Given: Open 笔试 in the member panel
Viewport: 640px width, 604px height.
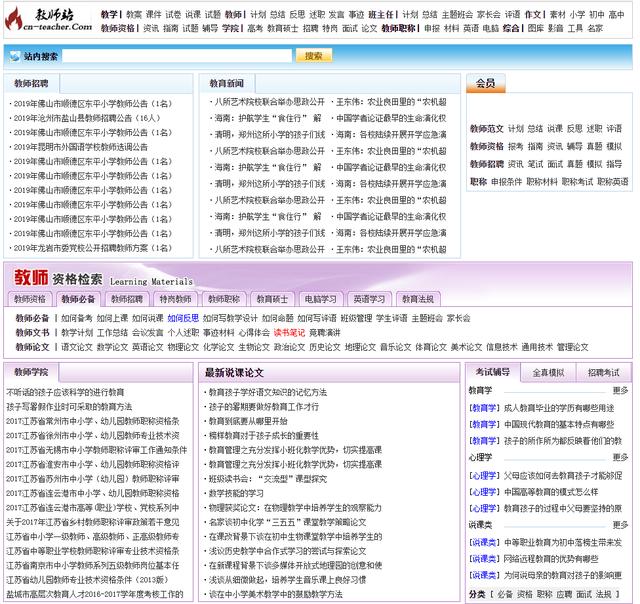Looking at the screenshot, I should click(536, 164).
